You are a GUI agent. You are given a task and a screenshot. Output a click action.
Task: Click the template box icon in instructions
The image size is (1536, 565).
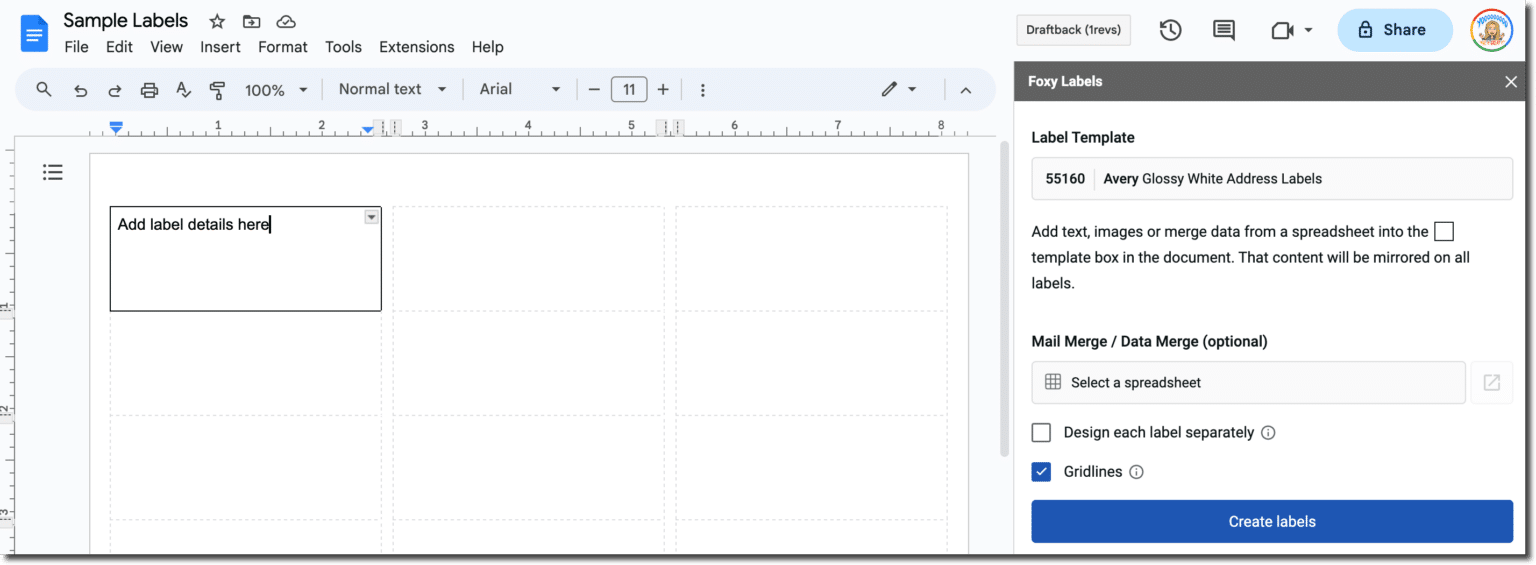(x=1443, y=232)
